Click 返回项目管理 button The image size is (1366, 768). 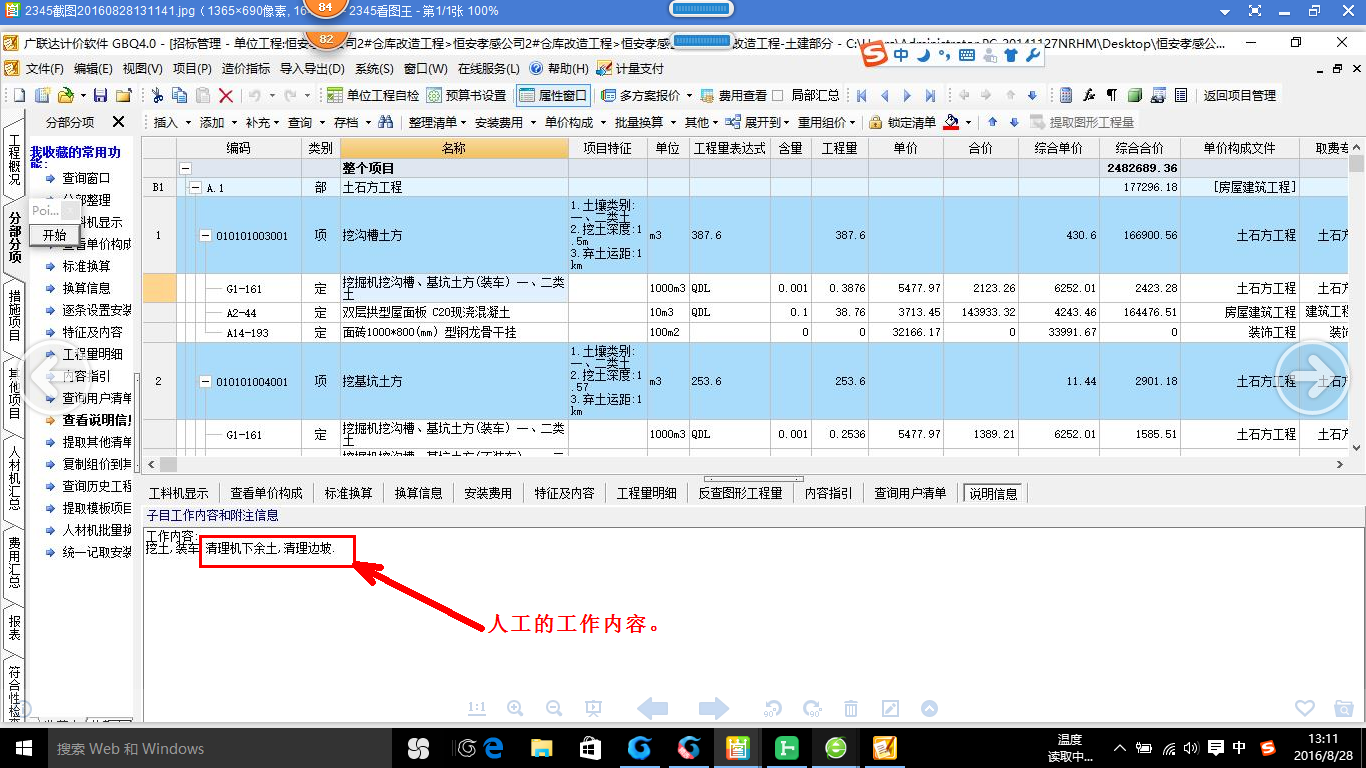tap(1239, 95)
